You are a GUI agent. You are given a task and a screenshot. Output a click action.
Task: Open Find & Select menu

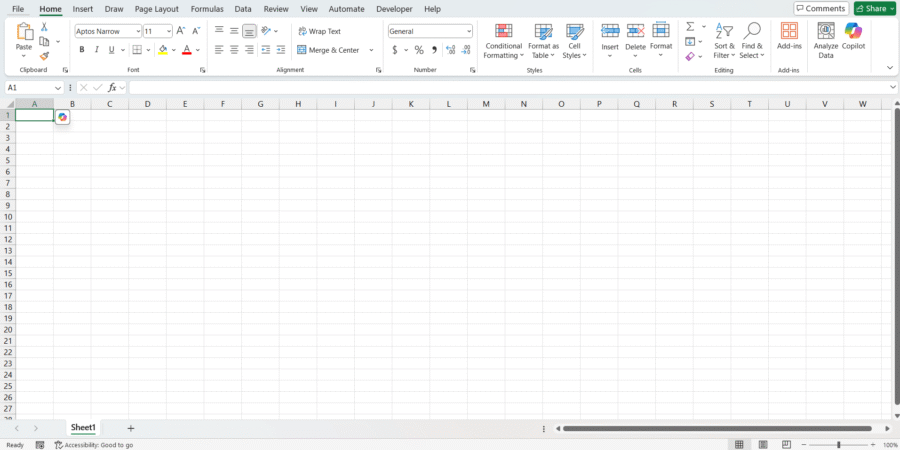(751, 40)
